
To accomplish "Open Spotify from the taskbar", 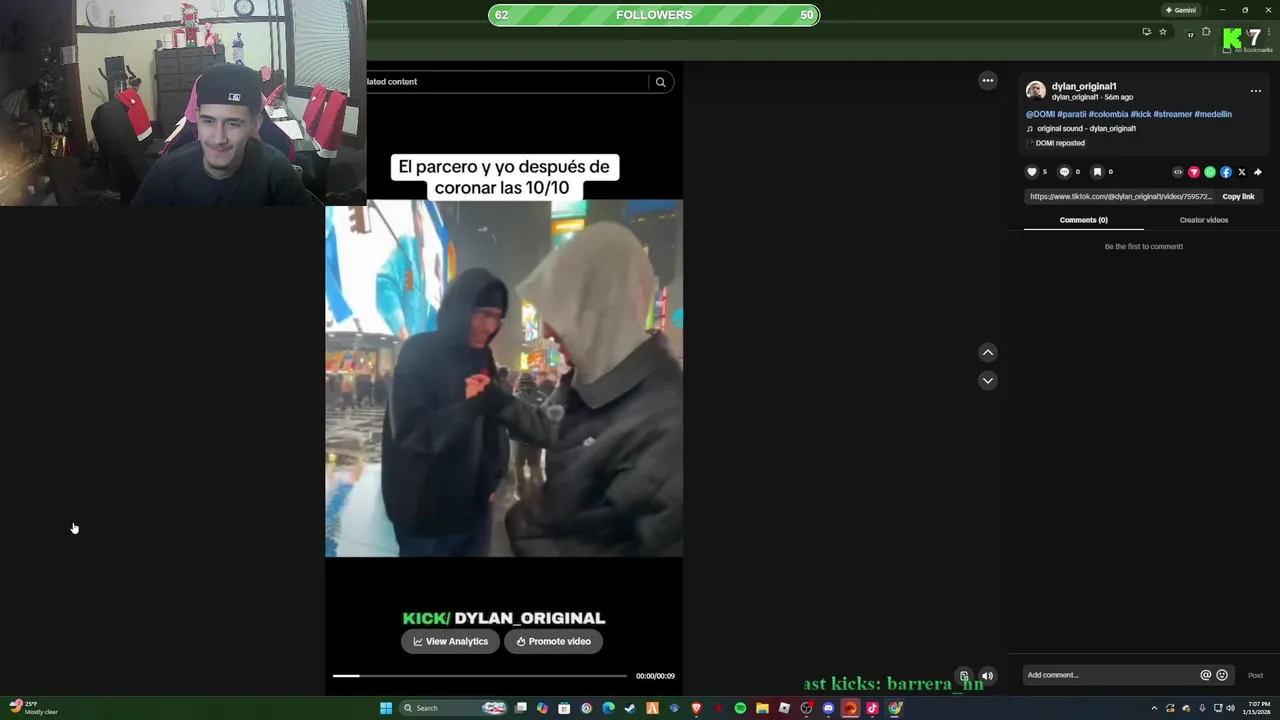I will tap(740, 708).
